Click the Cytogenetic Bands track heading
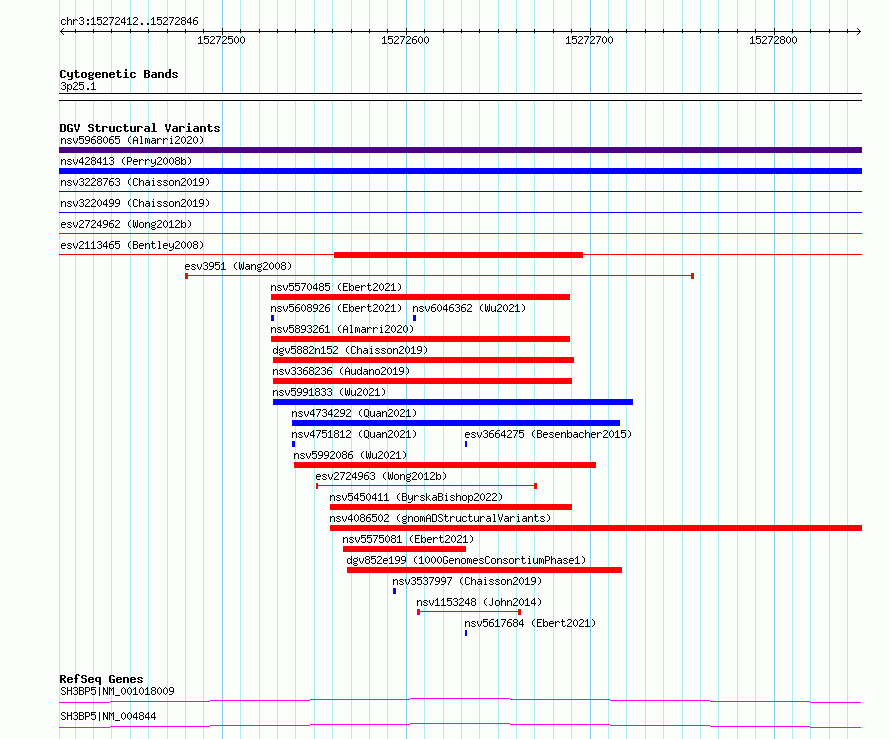This screenshot has width=890, height=739. 119,74
